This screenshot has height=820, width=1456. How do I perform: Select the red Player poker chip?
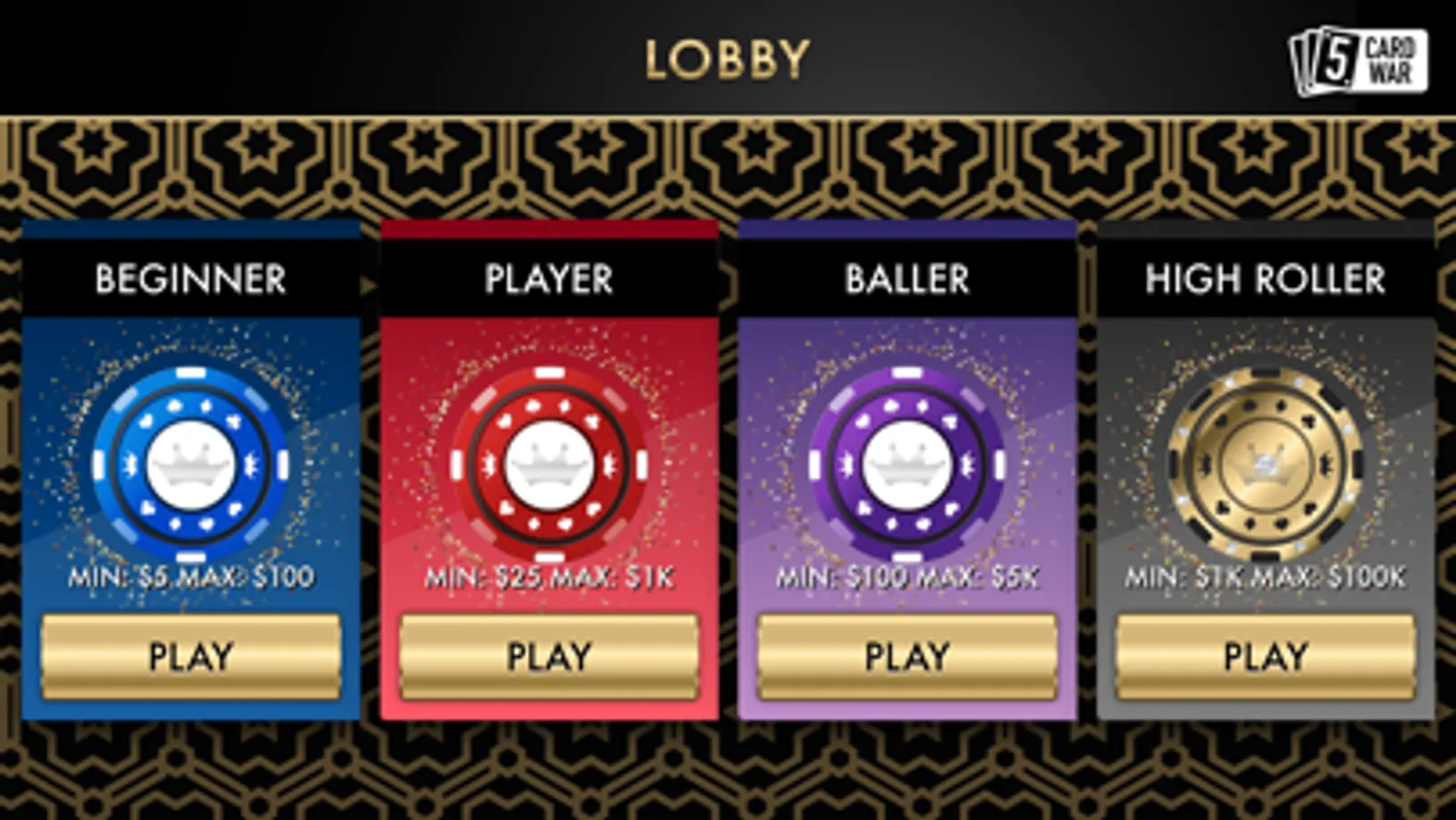(x=549, y=466)
